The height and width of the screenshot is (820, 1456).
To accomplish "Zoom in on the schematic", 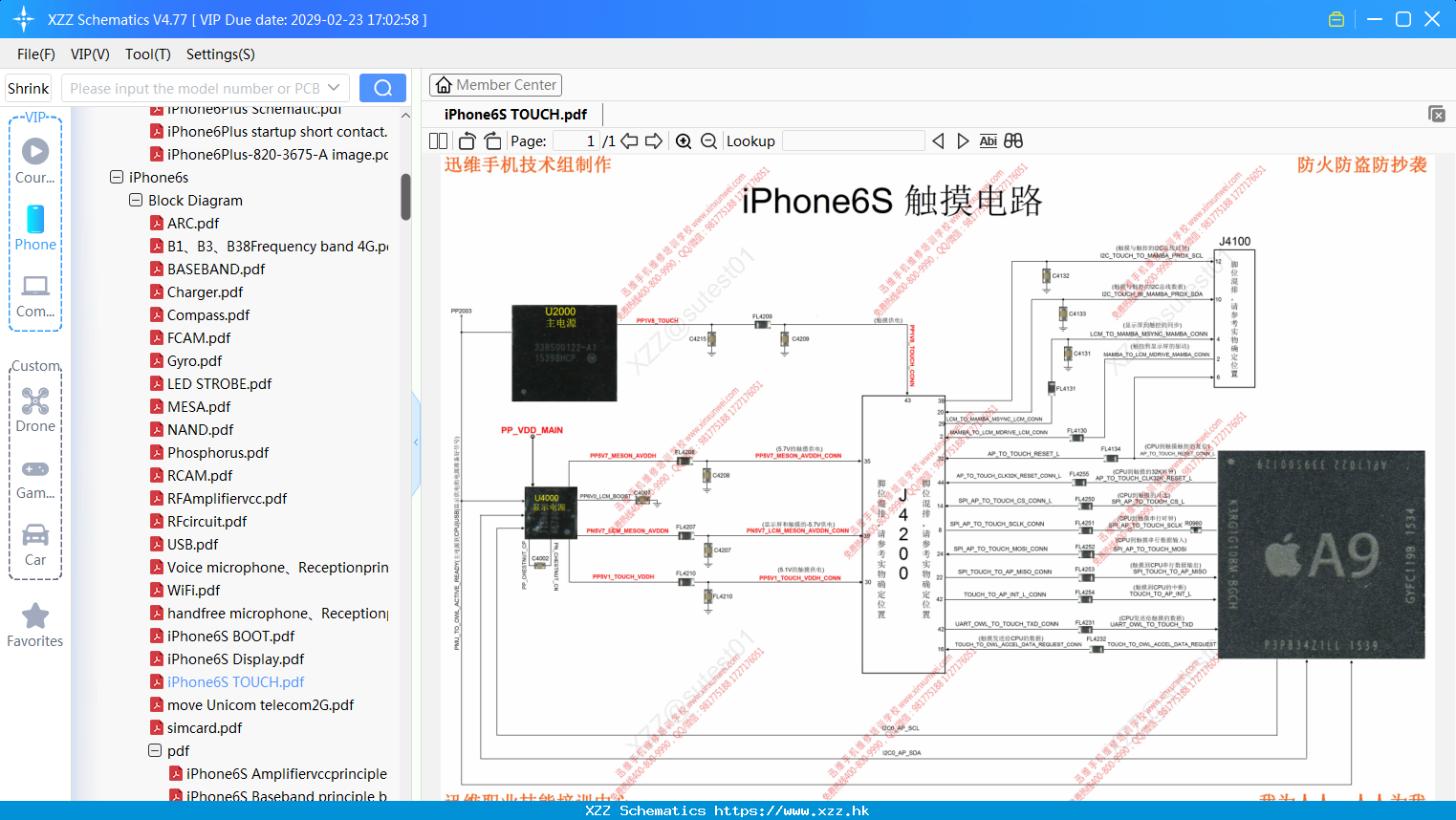I will coord(684,140).
